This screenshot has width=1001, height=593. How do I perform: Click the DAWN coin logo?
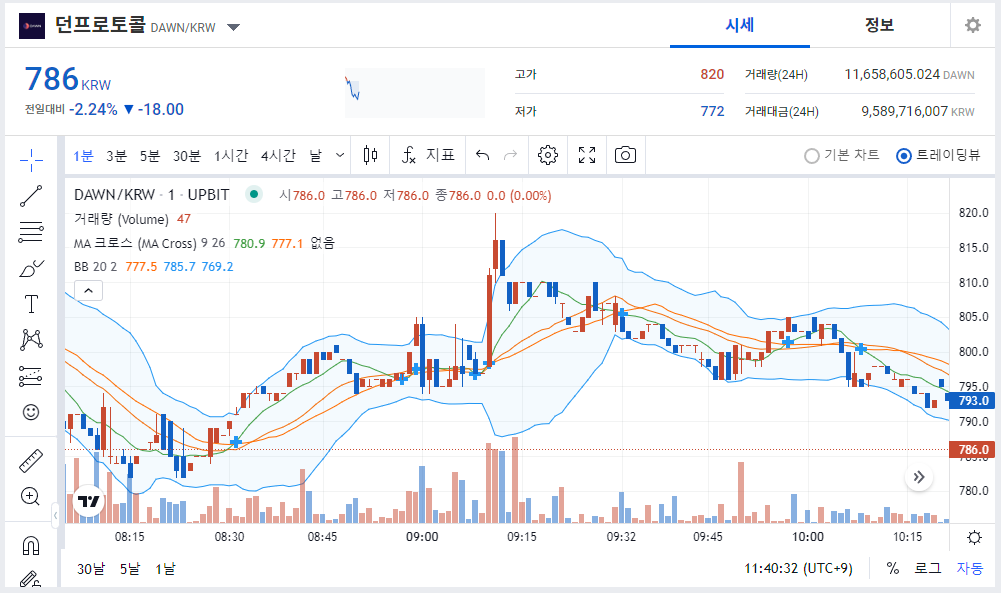(x=32, y=26)
